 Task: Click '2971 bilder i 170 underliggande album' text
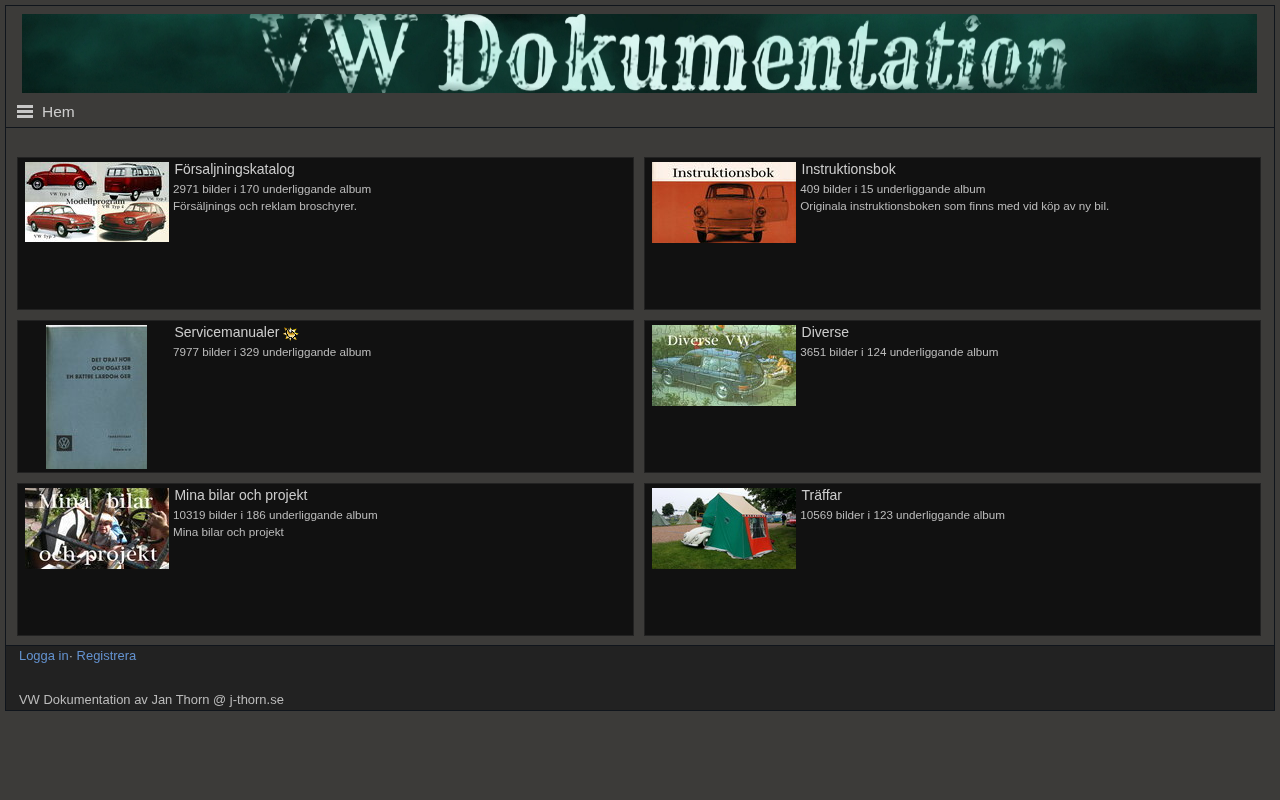click(x=272, y=189)
